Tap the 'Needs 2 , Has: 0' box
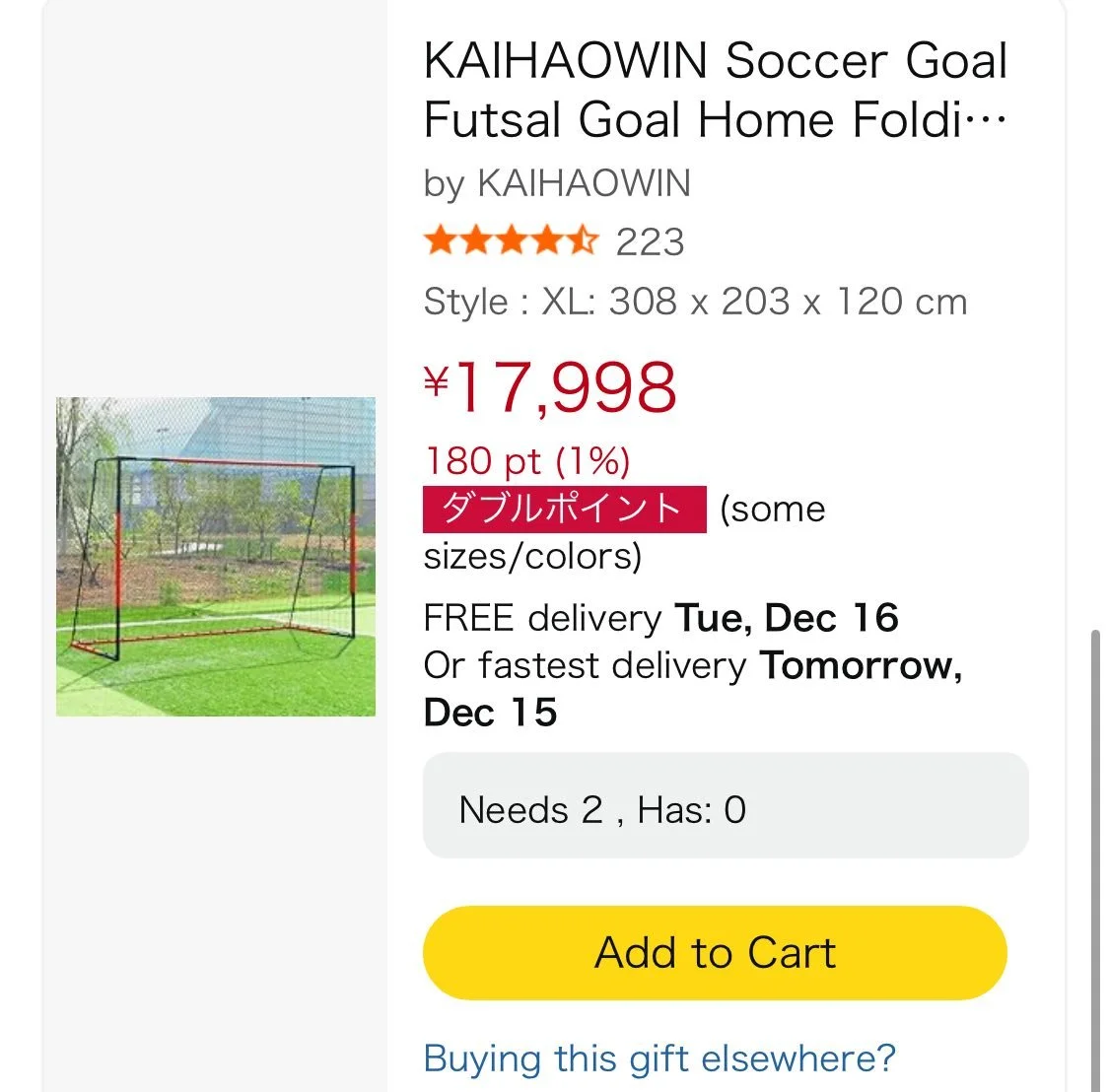 pos(725,810)
